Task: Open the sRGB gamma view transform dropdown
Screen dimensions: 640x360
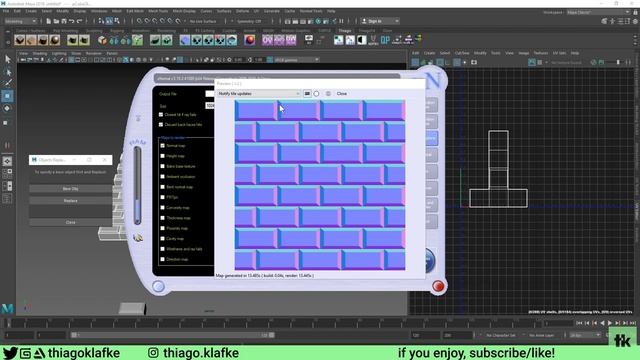Action: coord(296,60)
